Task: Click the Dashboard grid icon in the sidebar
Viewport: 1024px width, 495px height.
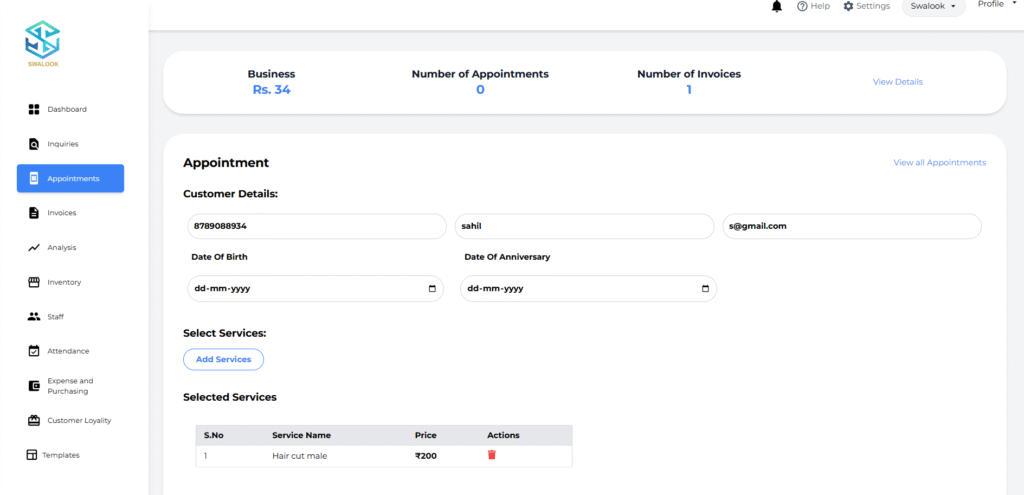Action: point(34,109)
